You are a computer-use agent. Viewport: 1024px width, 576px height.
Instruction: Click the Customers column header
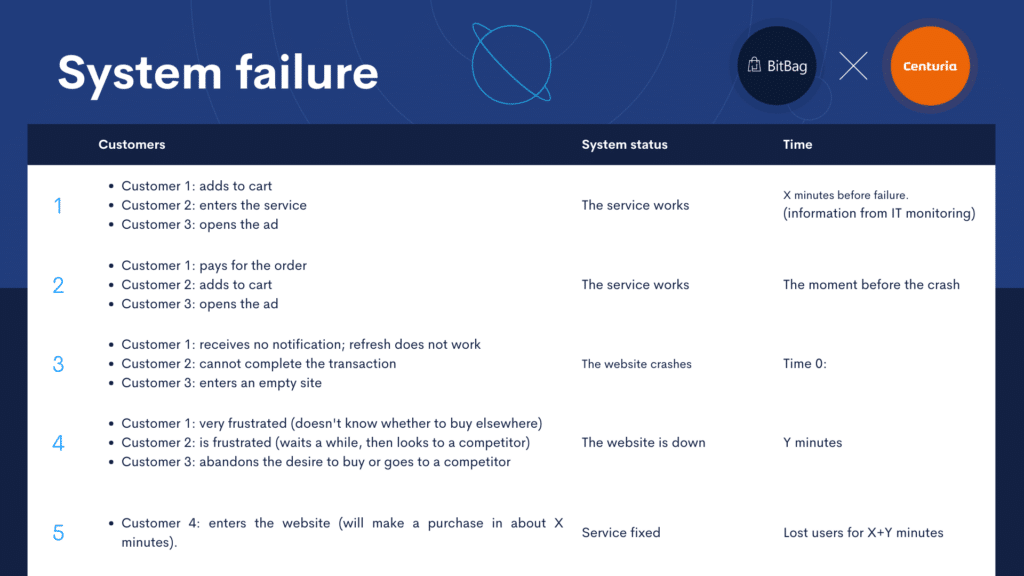tap(132, 144)
